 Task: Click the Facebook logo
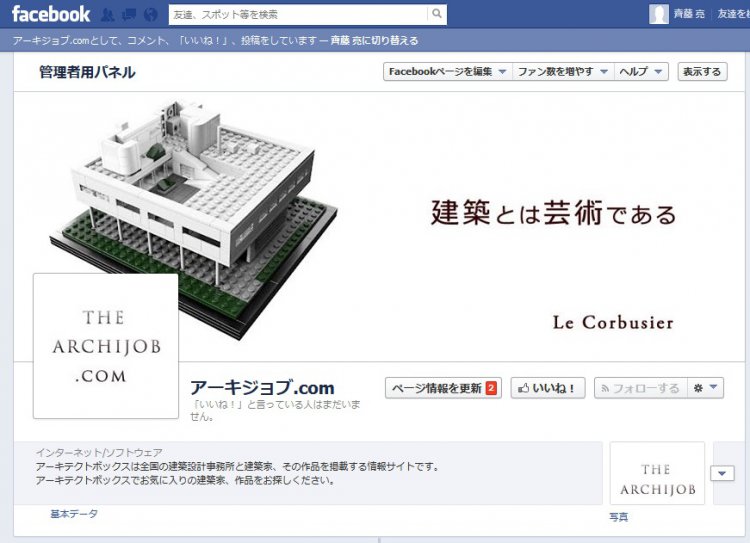[x=51, y=14]
